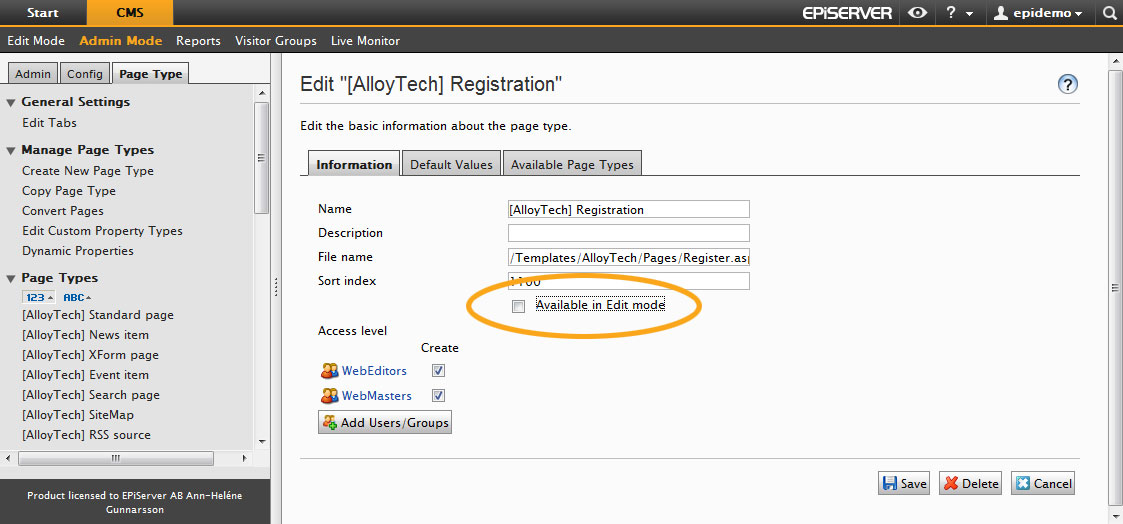Uncheck Create access for WebEditors
This screenshot has width=1123, height=524.
pyautogui.click(x=438, y=370)
